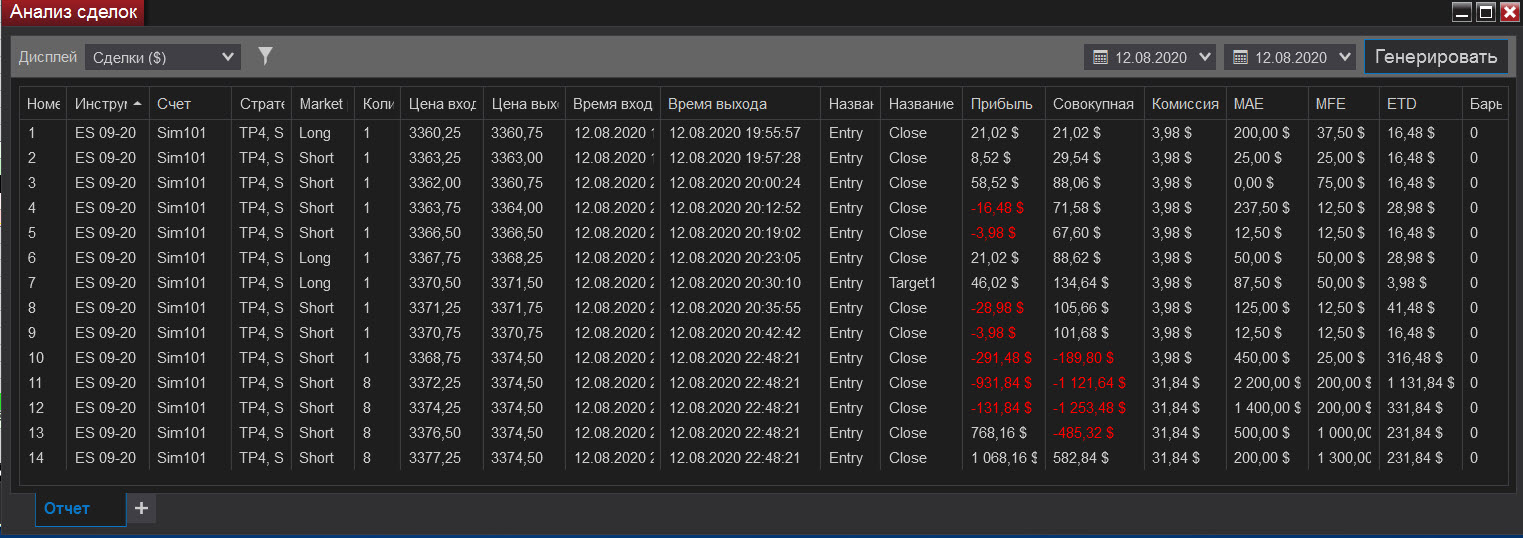Click loss value -291,48 $
The width and height of the screenshot is (1523, 538).
coord(999,358)
